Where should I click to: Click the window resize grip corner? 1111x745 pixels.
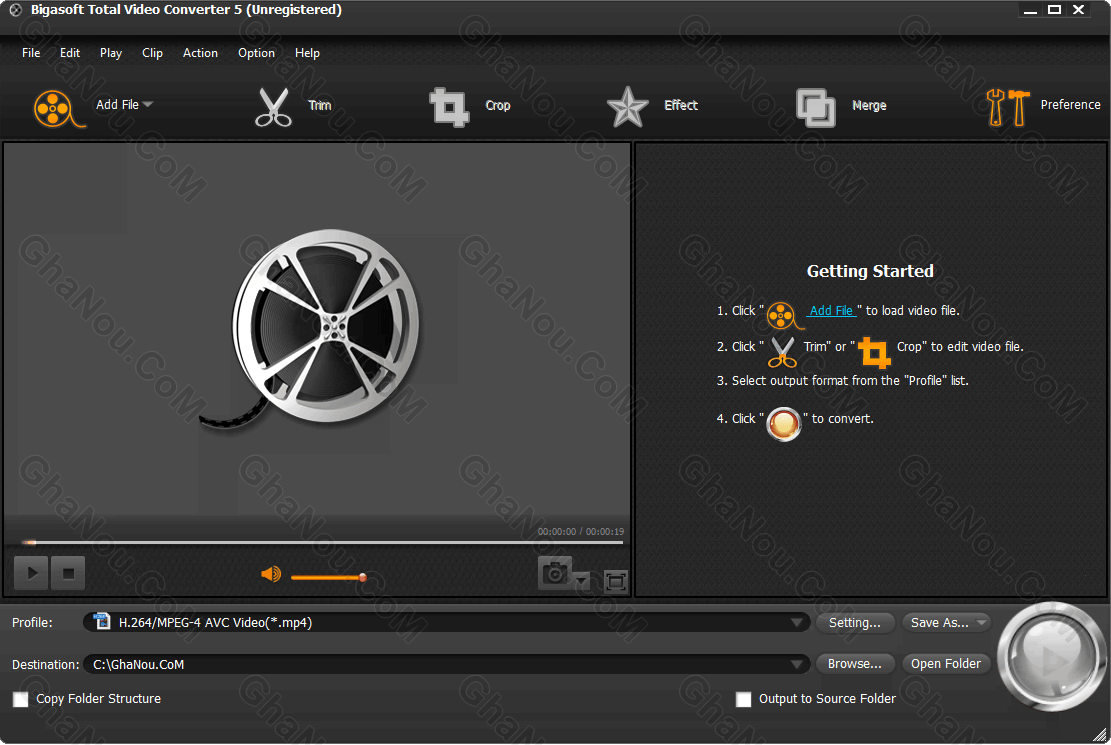1099,734
